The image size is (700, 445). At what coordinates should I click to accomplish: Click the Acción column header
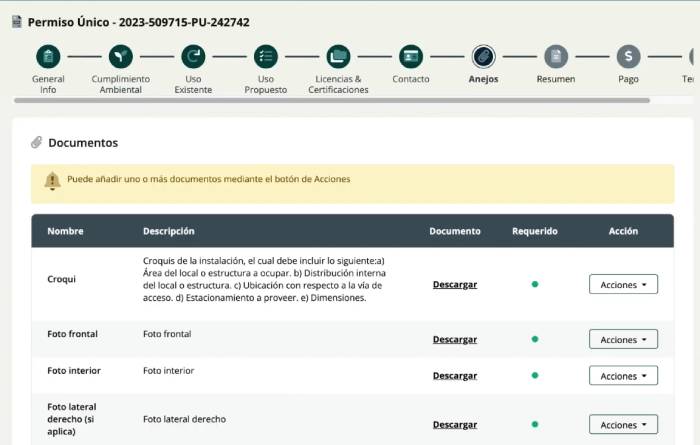tap(623, 231)
